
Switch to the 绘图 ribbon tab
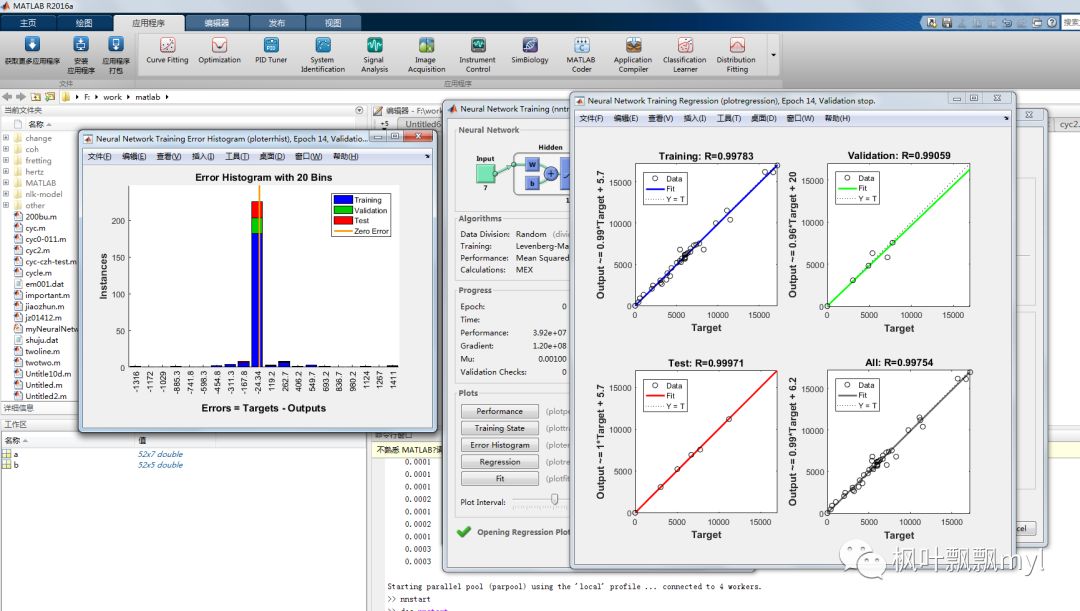click(84, 23)
